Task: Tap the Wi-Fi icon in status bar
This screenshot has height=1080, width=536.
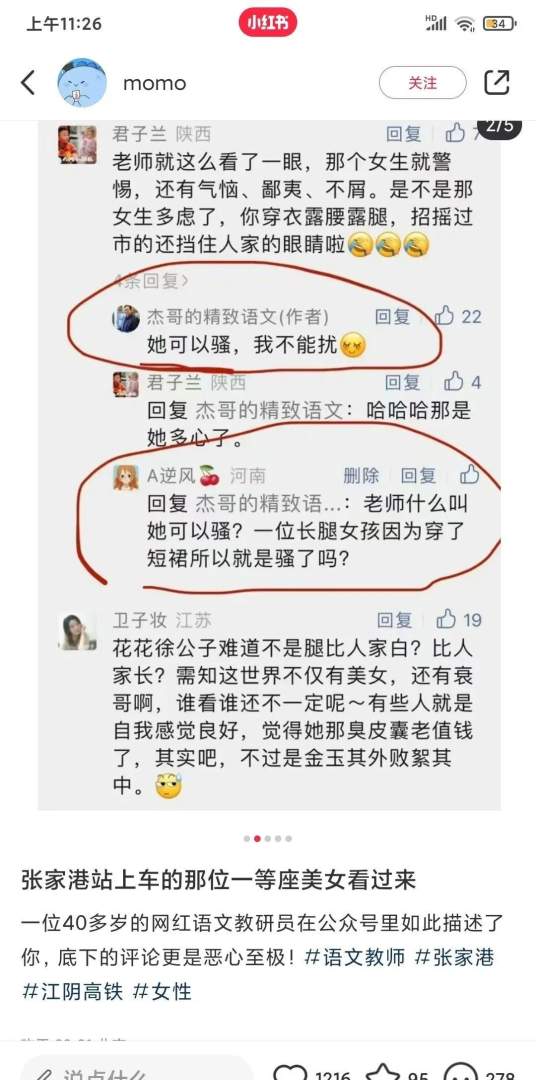Action: click(465, 24)
